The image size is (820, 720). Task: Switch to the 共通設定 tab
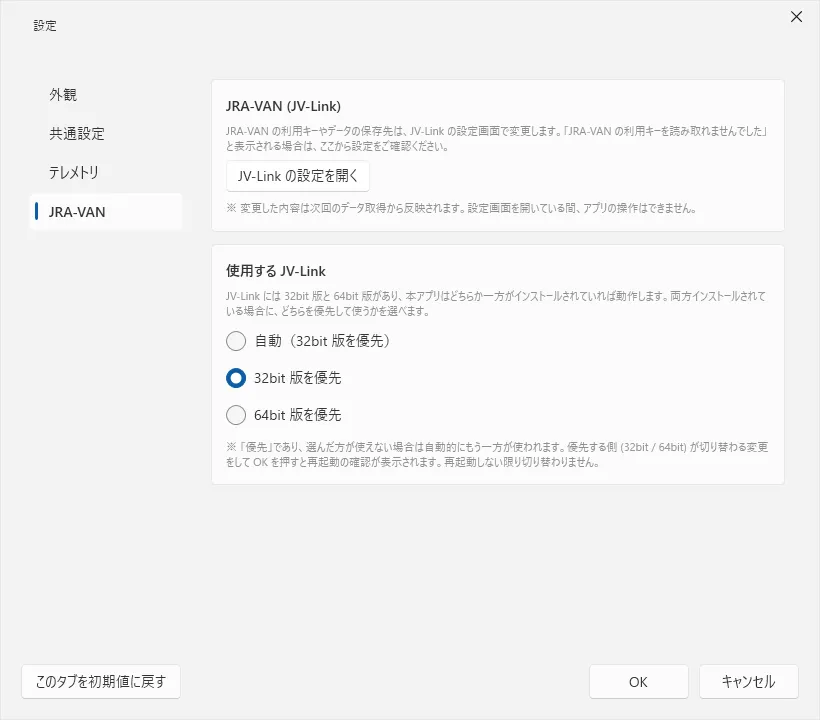point(106,134)
